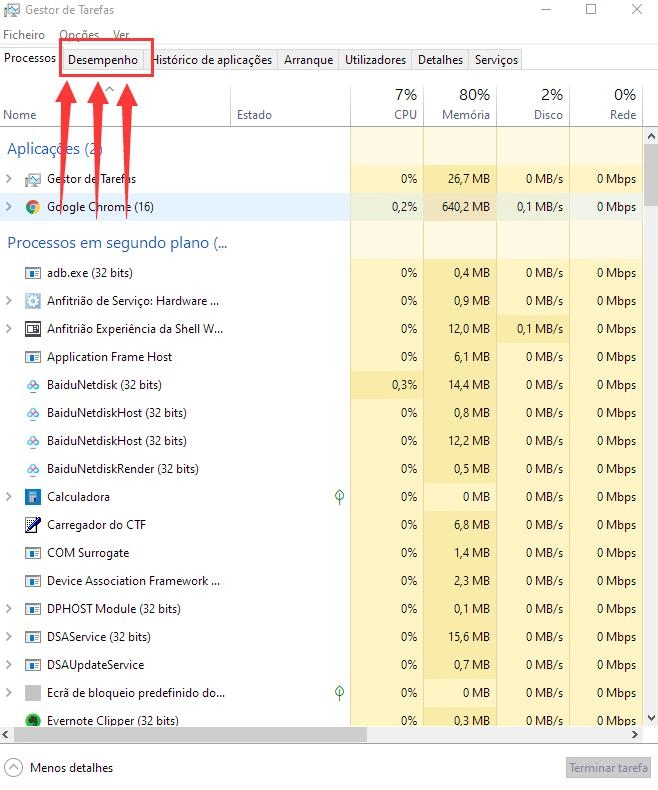Click Application Frame Host icon
The image size is (658, 790).
pos(33,357)
